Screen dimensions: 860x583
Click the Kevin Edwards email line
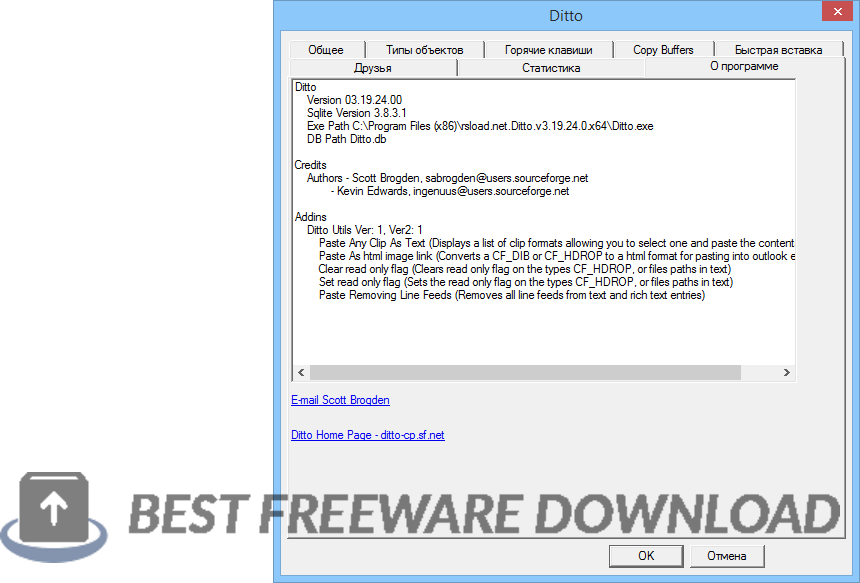coord(450,191)
